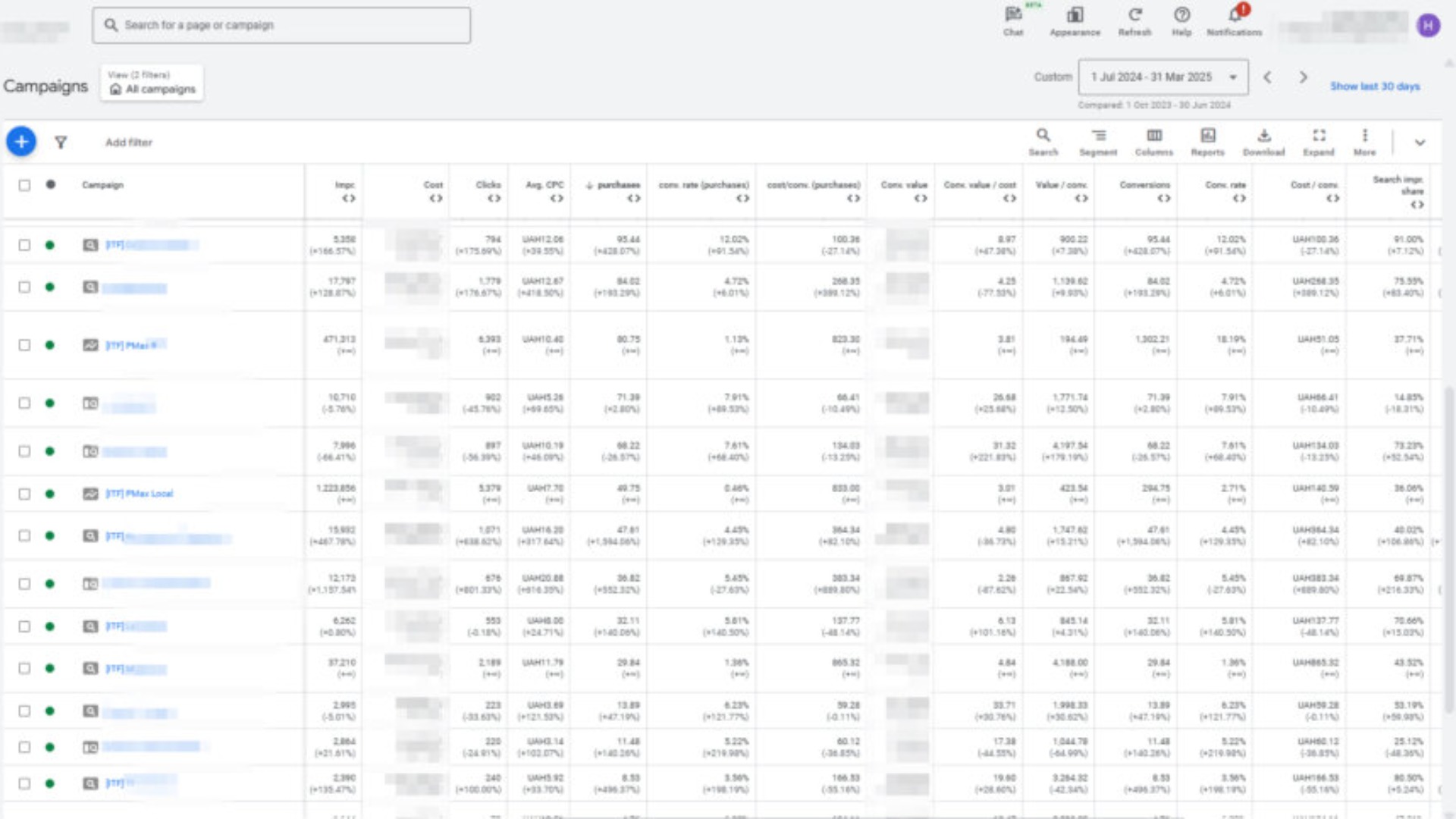
Task: Check the 471,313 impressions row checkbox
Action: 24,345
